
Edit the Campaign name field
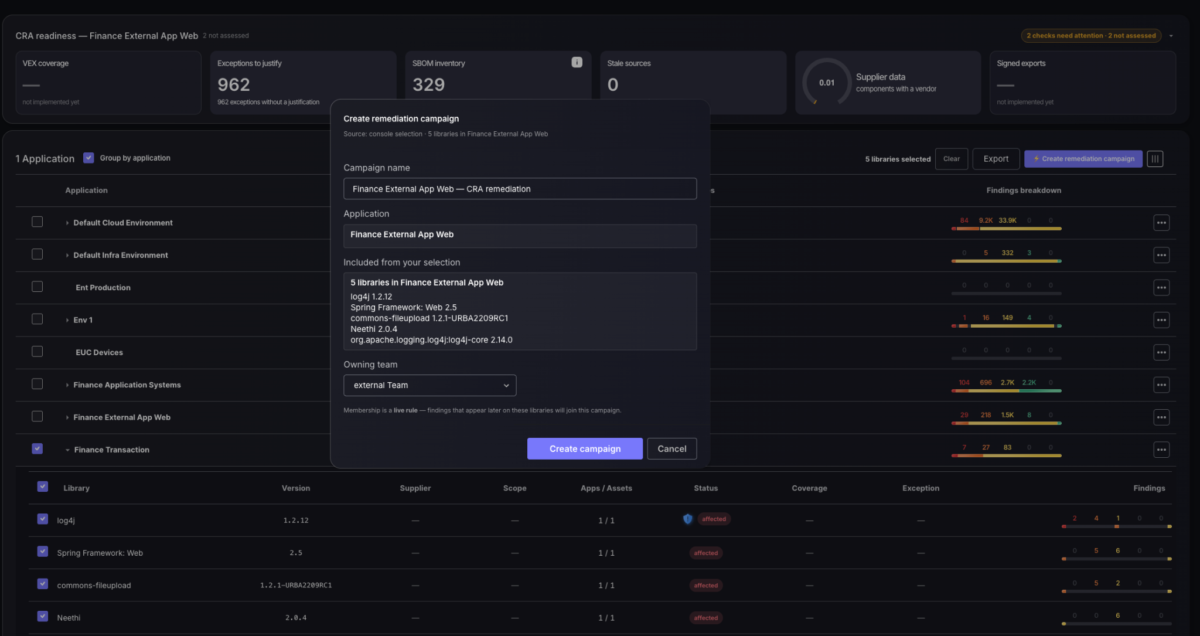point(520,188)
